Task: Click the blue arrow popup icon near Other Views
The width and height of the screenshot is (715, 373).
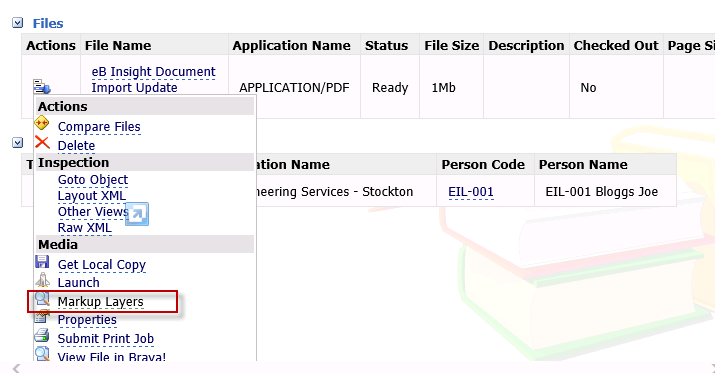Action: (x=137, y=214)
